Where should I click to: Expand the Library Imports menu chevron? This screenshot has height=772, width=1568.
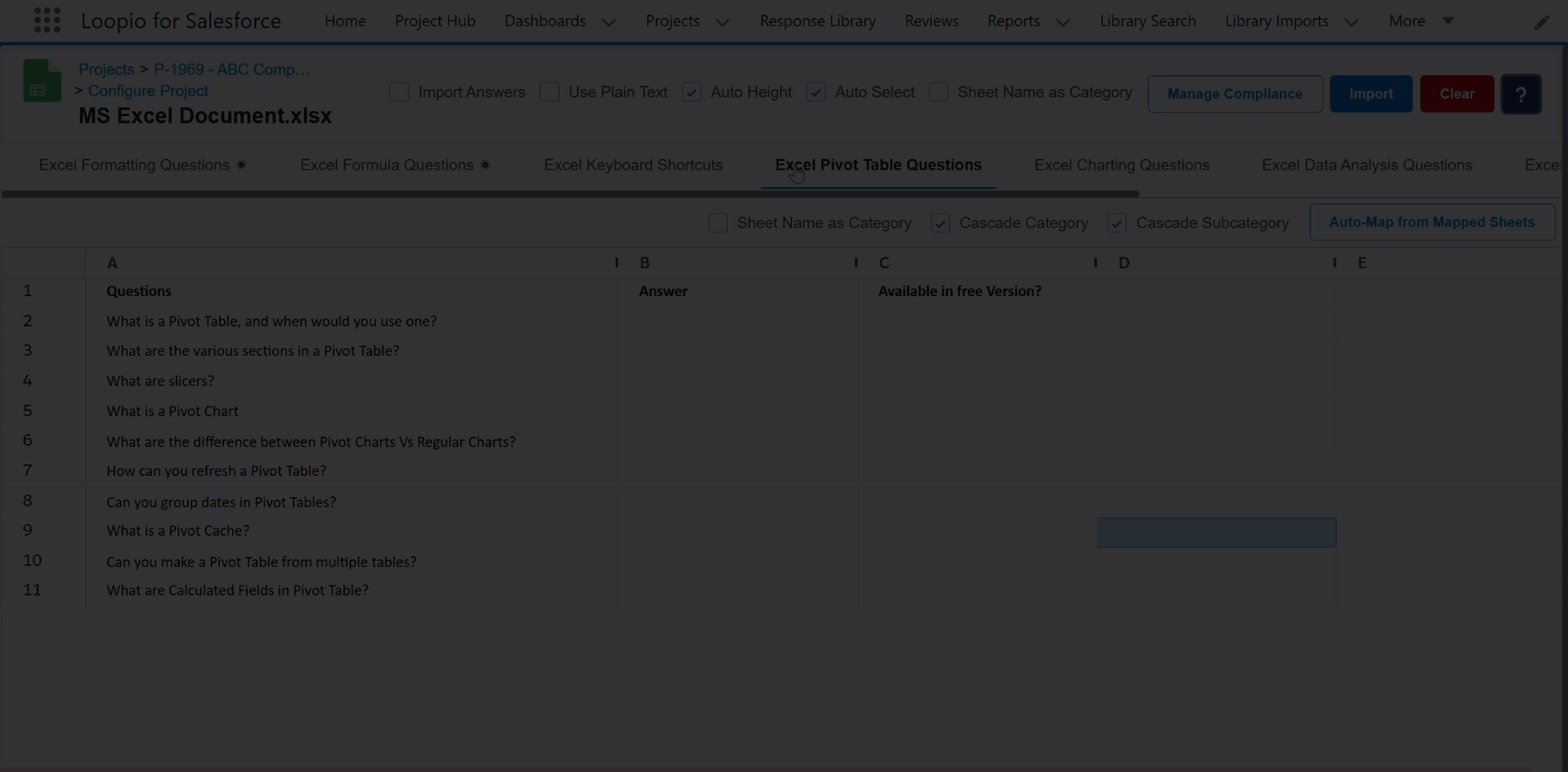click(x=1351, y=22)
